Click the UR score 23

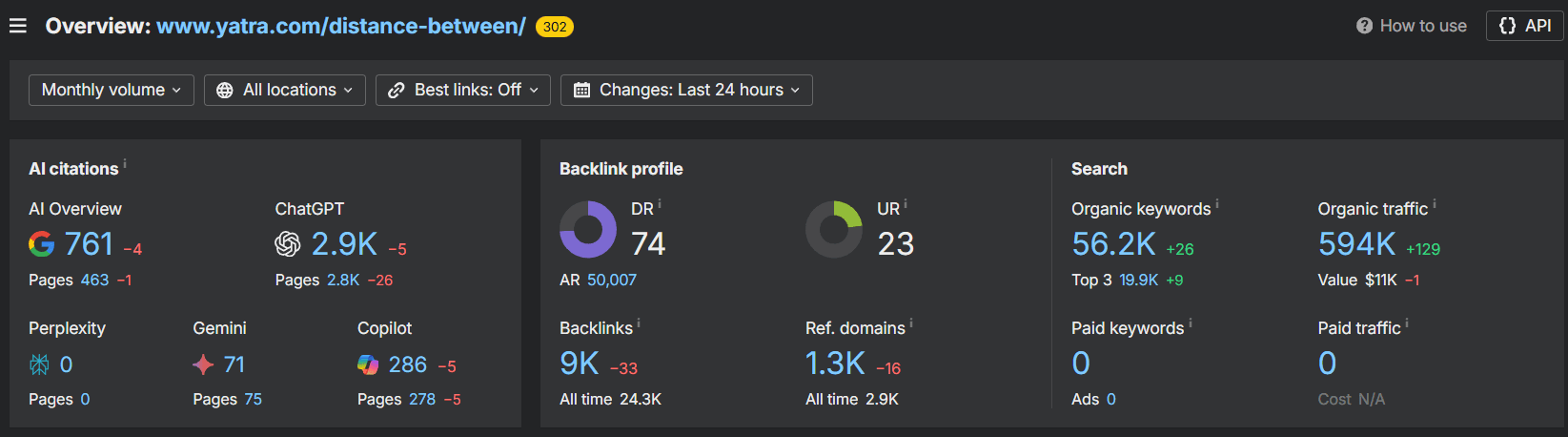pyautogui.click(x=895, y=244)
